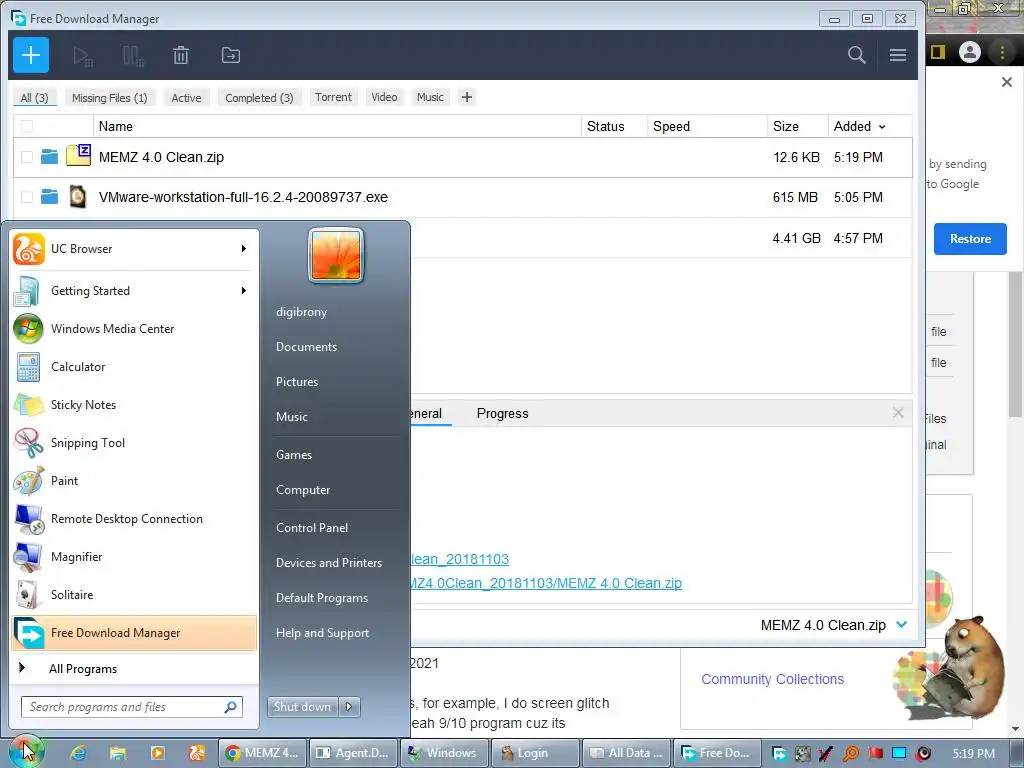Switch to the Video filter tab
This screenshot has height=768, width=1024.
coord(384,97)
